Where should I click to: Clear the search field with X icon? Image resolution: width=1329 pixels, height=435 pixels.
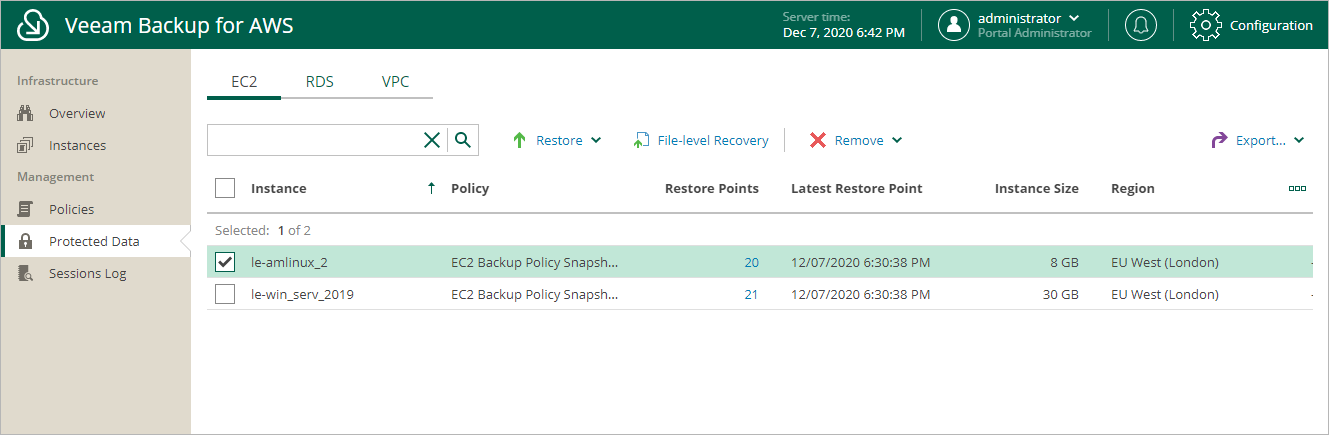[432, 140]
